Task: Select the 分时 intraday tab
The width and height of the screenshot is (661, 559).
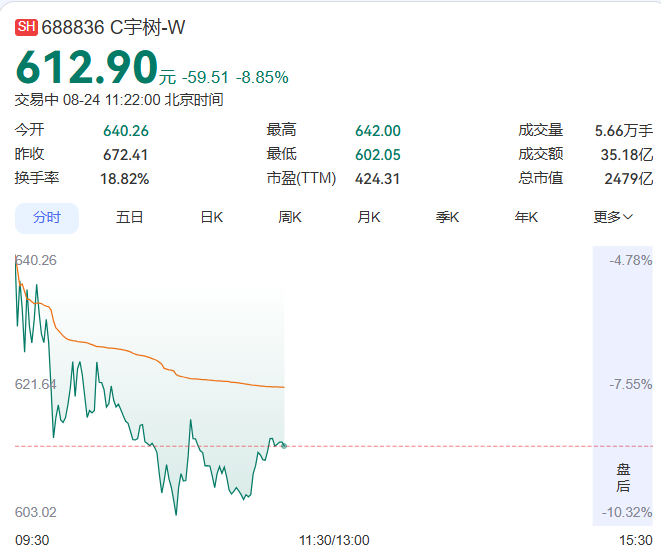Action: click(47, 218)
